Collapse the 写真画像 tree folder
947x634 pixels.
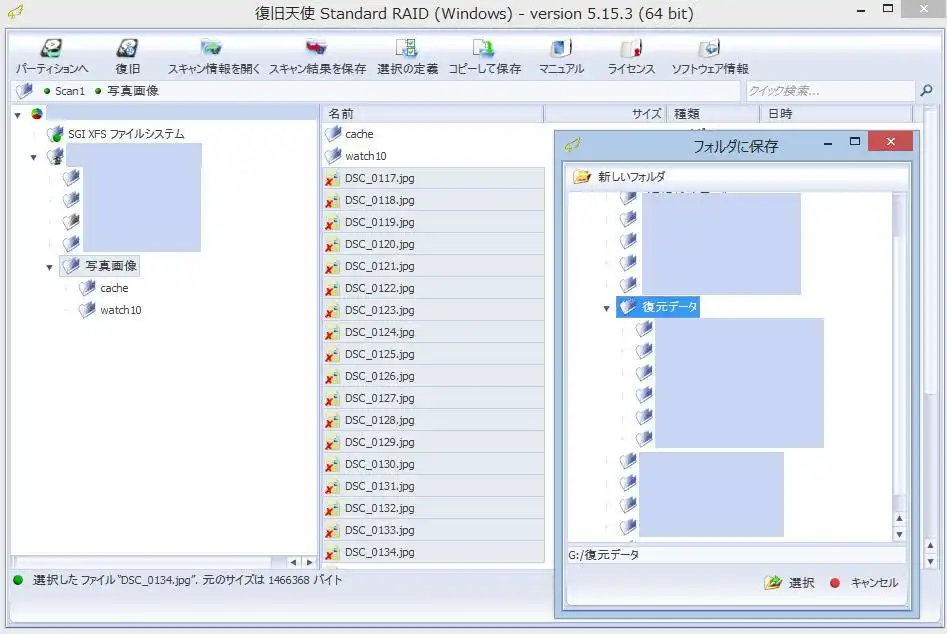(50, 267)
